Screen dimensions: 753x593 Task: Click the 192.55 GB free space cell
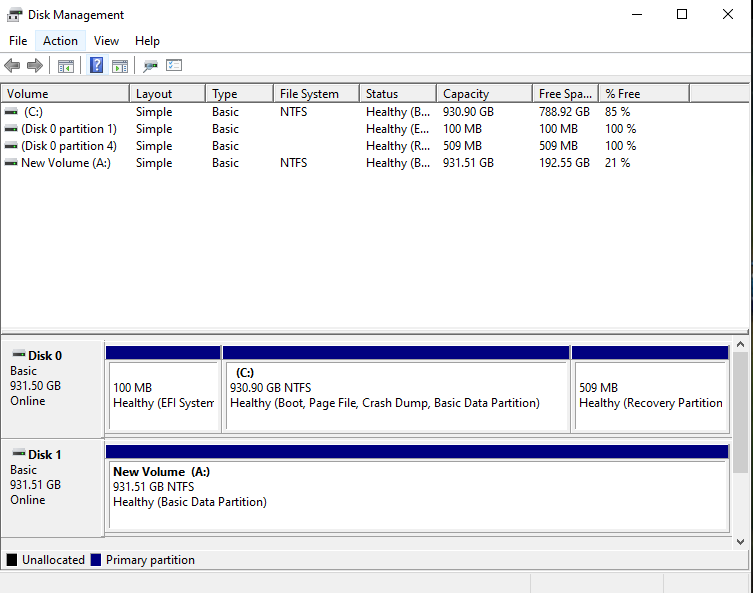pos(564,163)
